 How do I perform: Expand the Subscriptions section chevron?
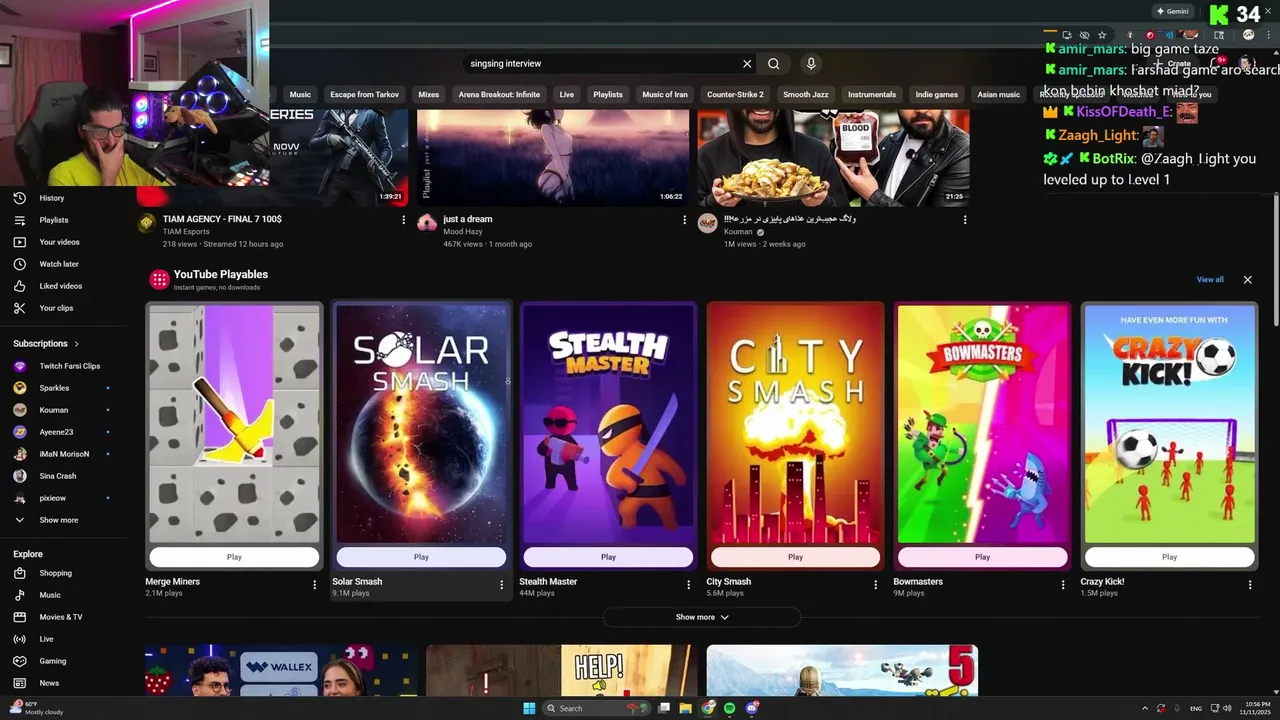click(76, 344)
